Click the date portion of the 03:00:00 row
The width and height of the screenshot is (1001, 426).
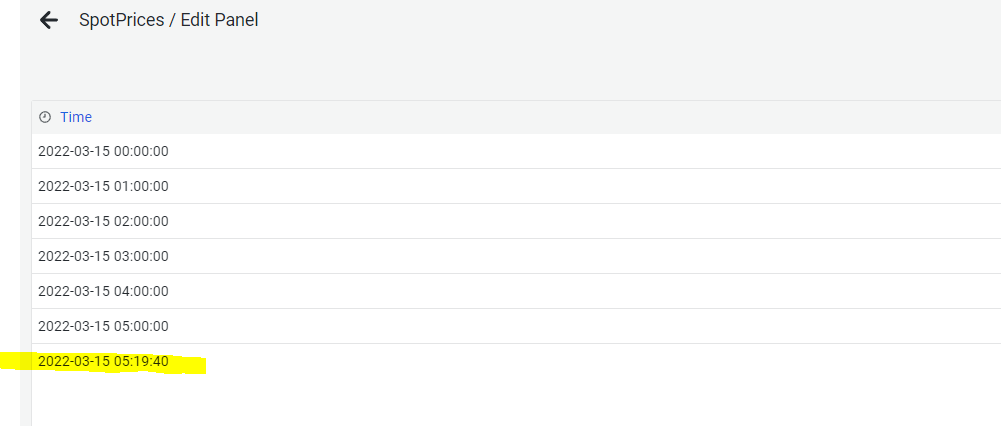pos(74,256)
